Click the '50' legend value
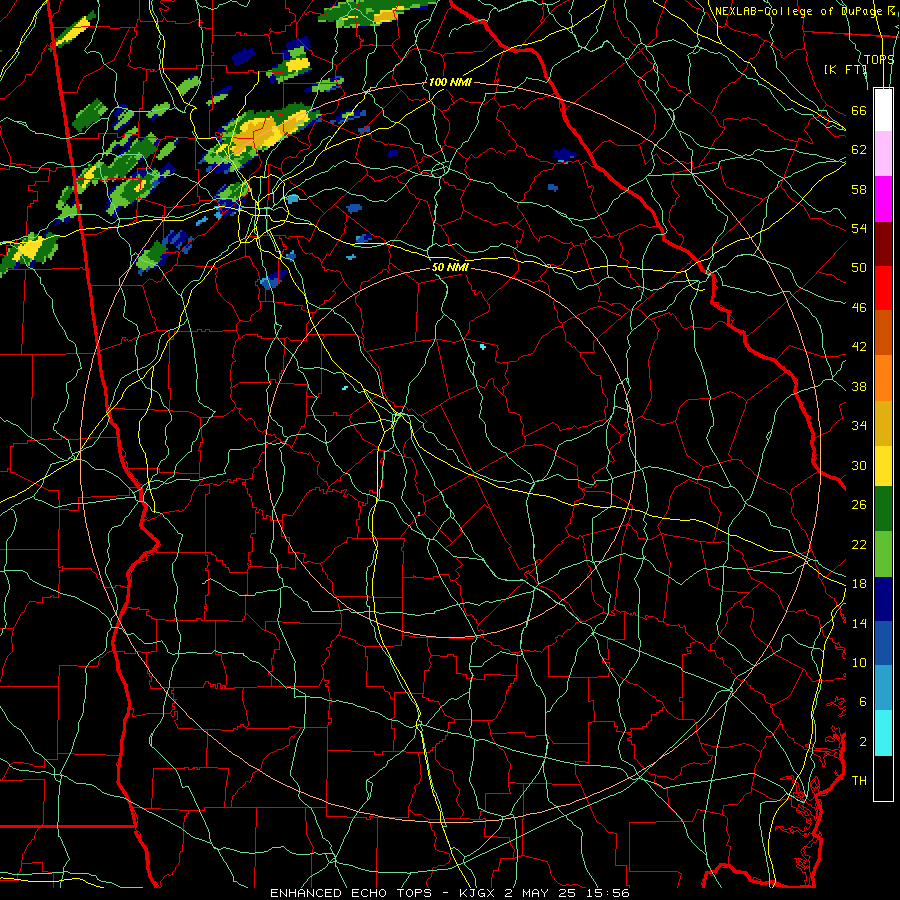 coord(859,267)
